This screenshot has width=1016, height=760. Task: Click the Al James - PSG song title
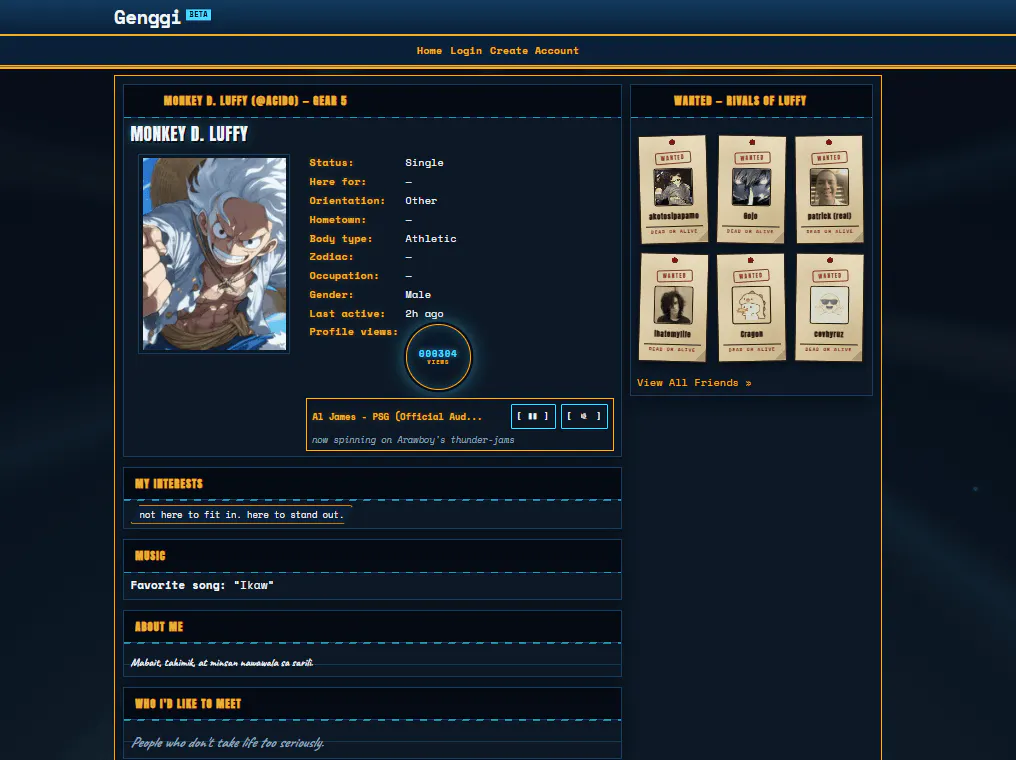[397, 417]
